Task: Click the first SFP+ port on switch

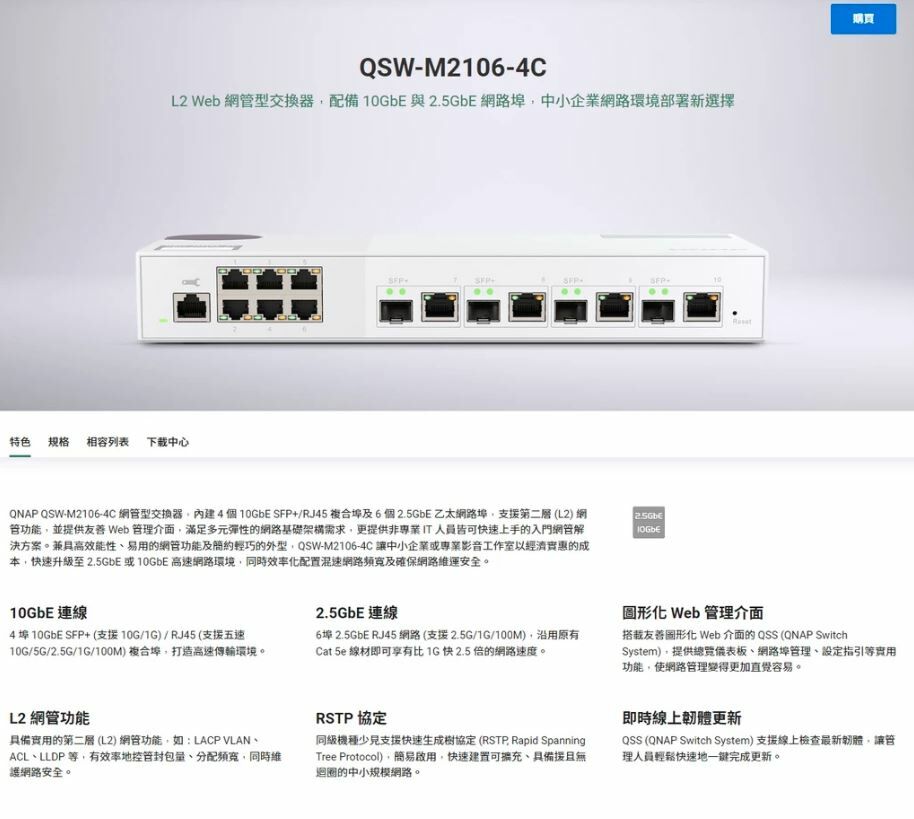Action: 396,311
